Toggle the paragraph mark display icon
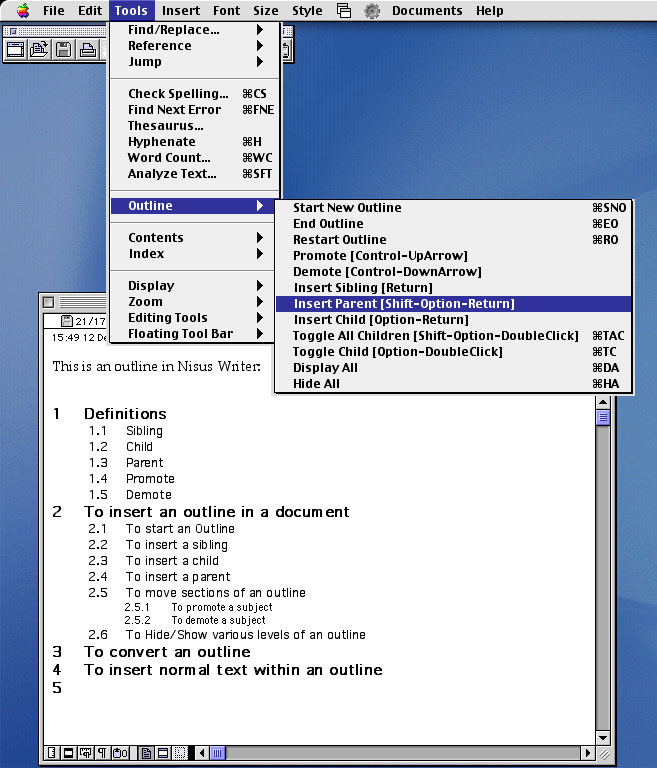The image size is (657, 768). point(101,753)
